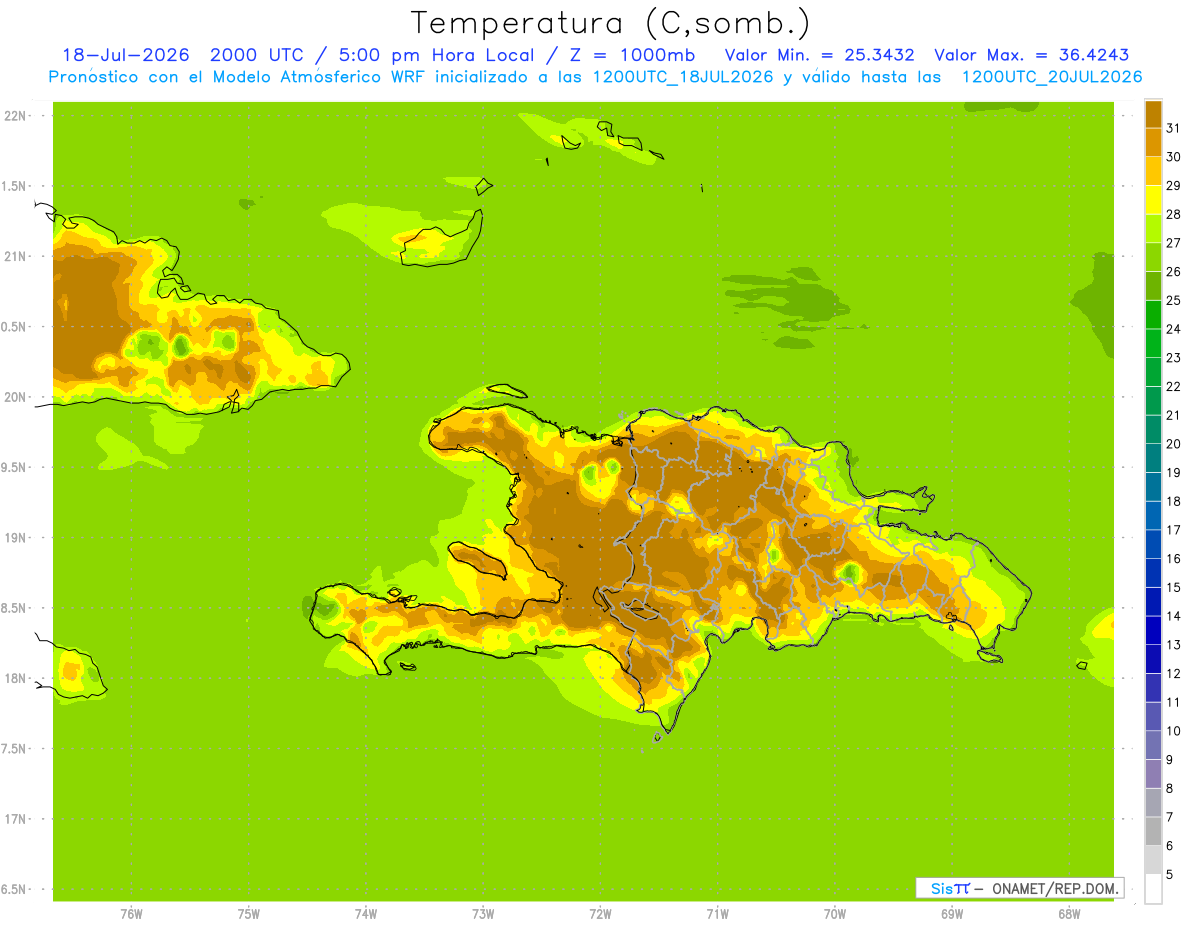The image size is (1200, 927).
Task: Click the teal colorbar segment between 19 and 20
Action: (1153, 458)
